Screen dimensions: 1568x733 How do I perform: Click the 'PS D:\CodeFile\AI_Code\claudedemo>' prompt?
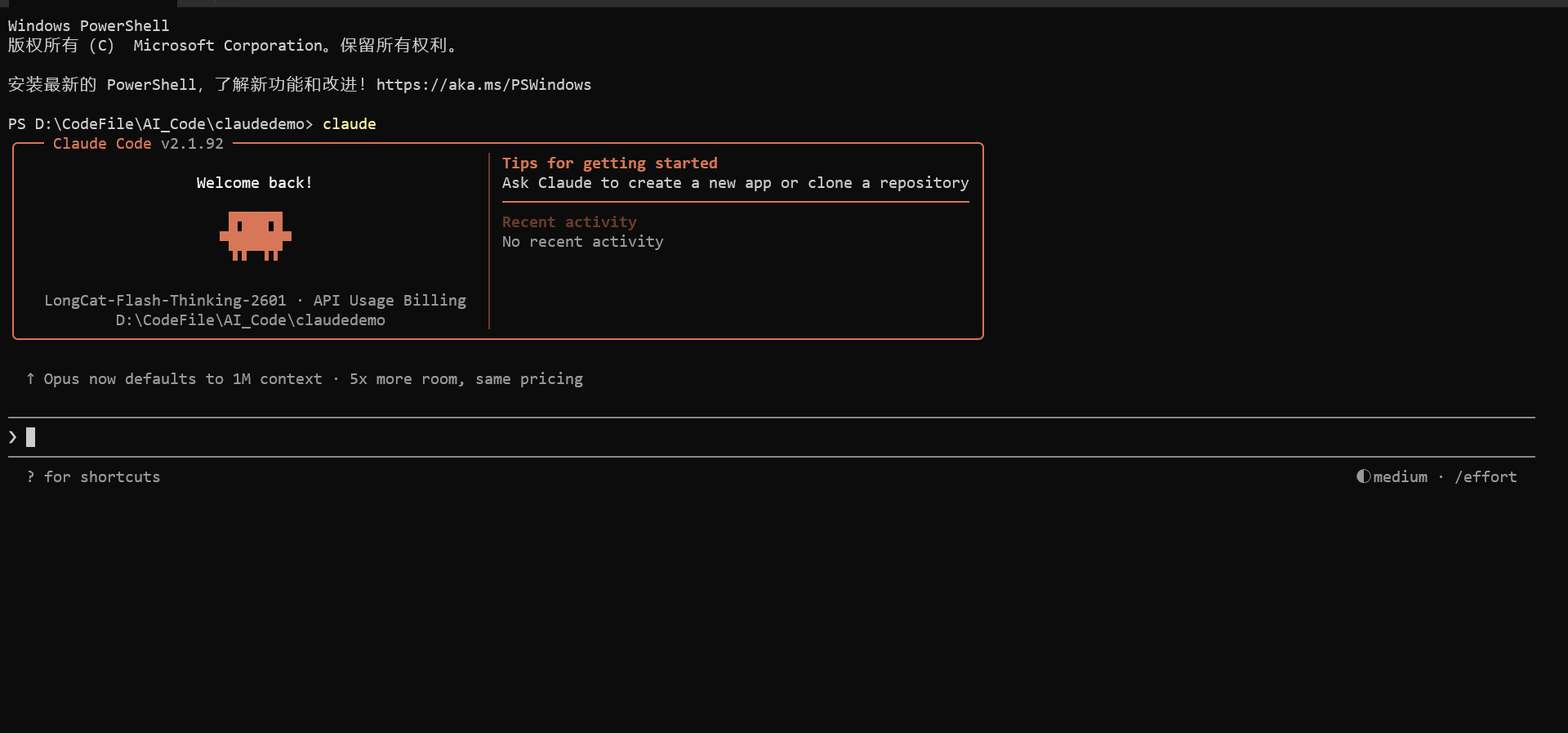tap(161, 124)
